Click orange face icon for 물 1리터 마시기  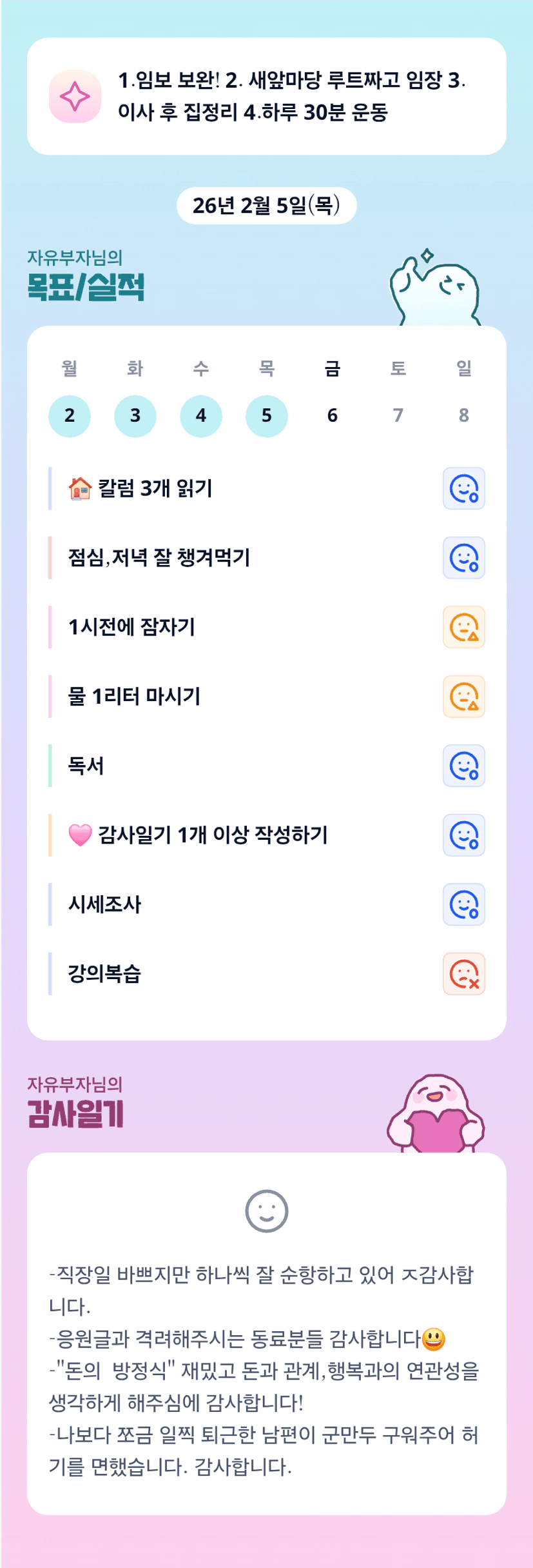tap(463, 697)
